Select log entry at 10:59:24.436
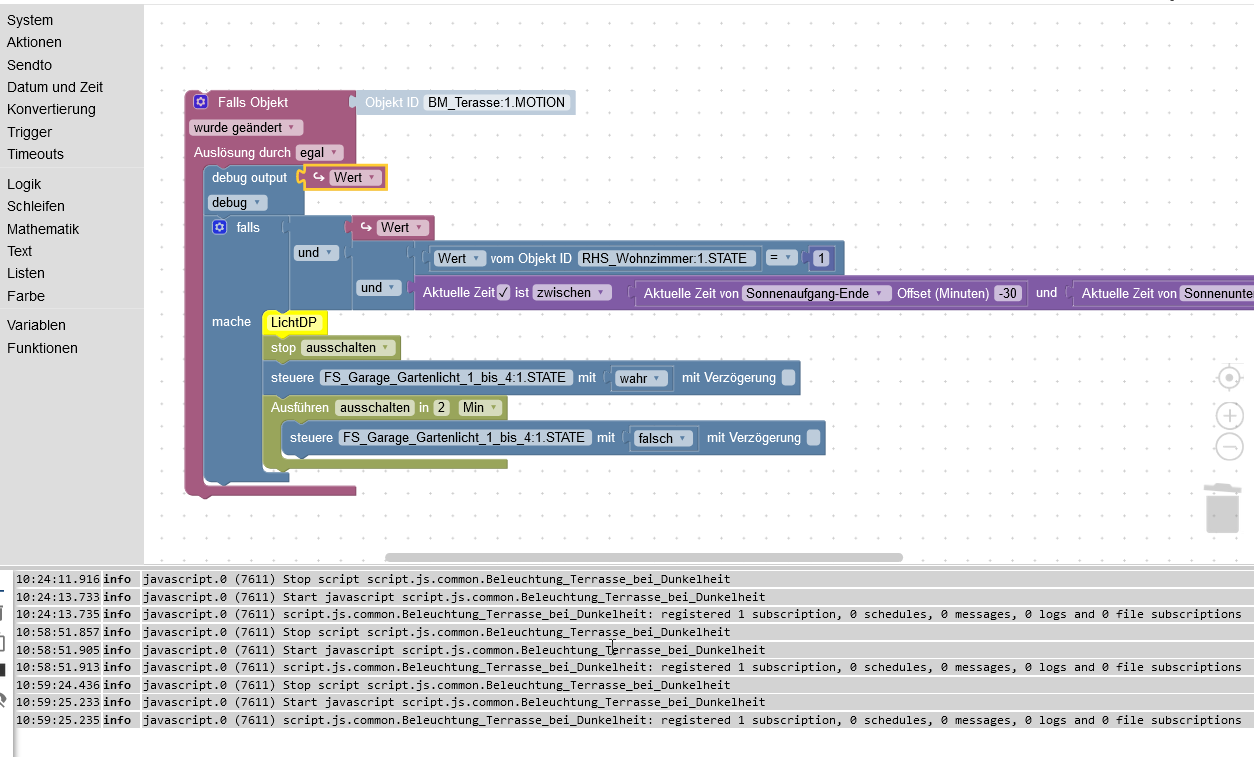This screenshot has width=1254, height=757. click(x=634, y=685)
